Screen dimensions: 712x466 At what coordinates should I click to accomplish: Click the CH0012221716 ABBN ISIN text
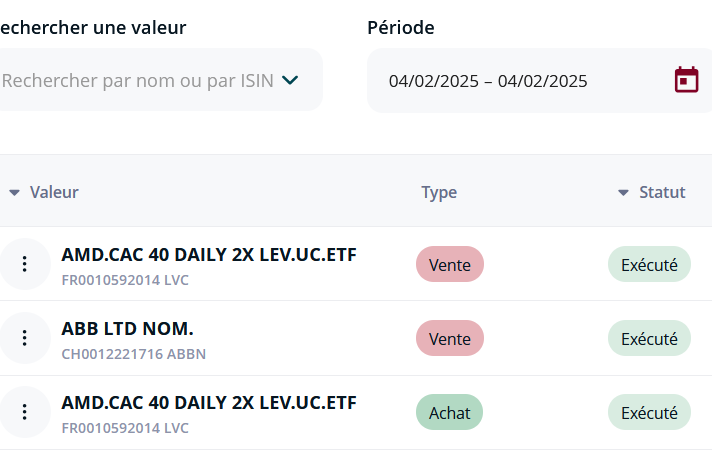point(134,354)
